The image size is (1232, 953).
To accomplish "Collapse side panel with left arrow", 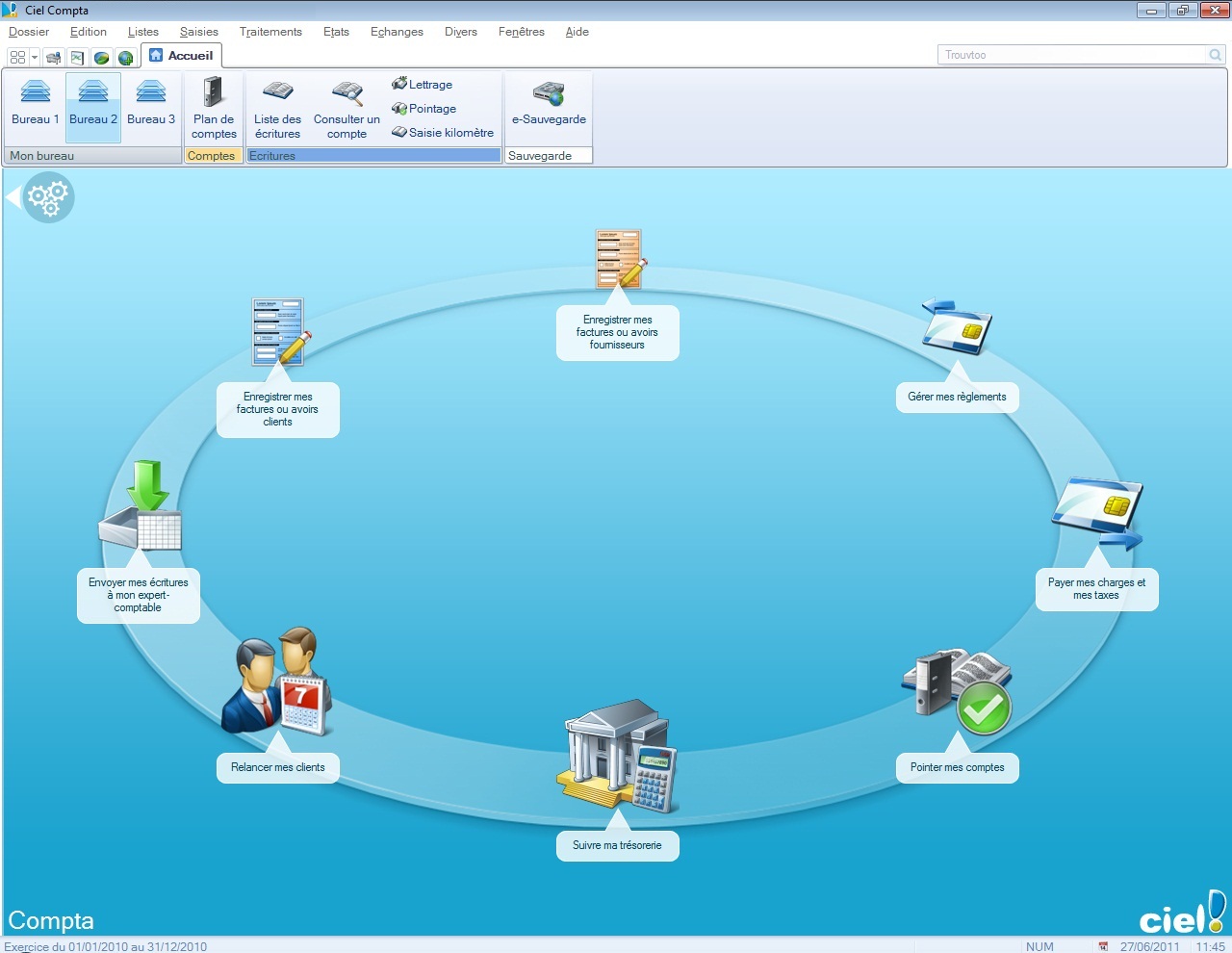I will click(13, 197).
